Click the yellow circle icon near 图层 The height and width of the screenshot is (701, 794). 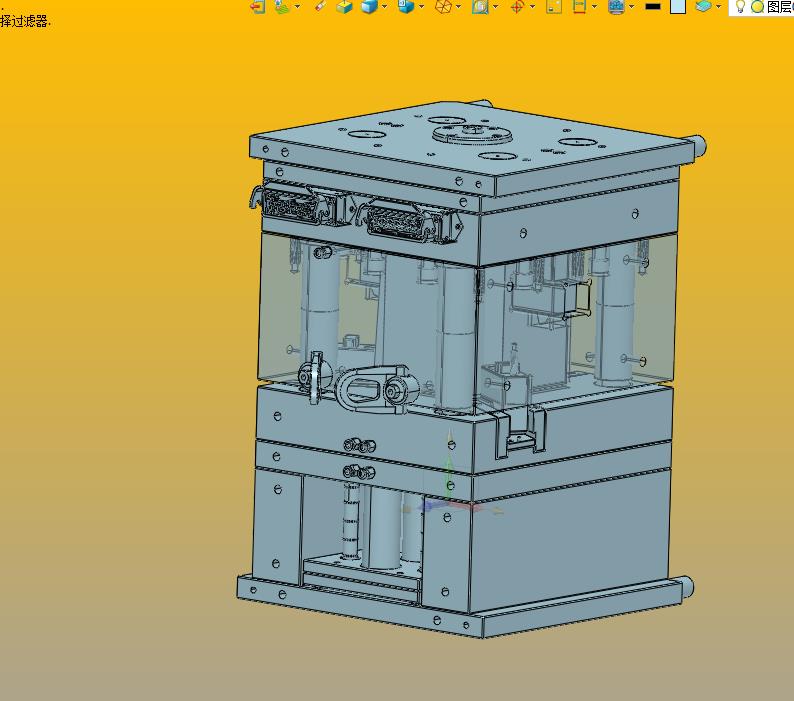[x=758, y=7]
